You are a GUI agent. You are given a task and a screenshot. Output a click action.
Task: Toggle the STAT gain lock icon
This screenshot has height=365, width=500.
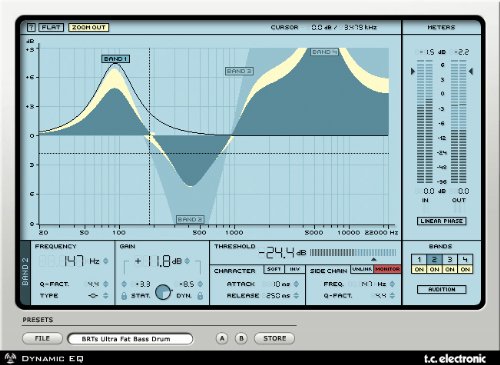coord(124,296)
